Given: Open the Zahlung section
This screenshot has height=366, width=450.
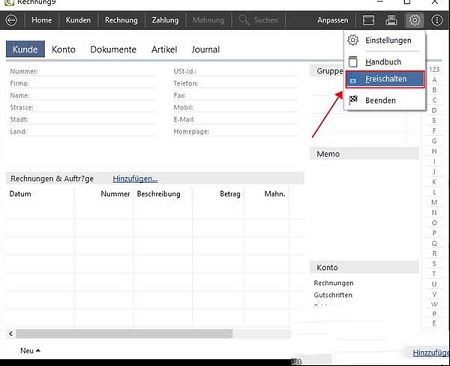Looking at the screenshot, I should coord(165,20).
